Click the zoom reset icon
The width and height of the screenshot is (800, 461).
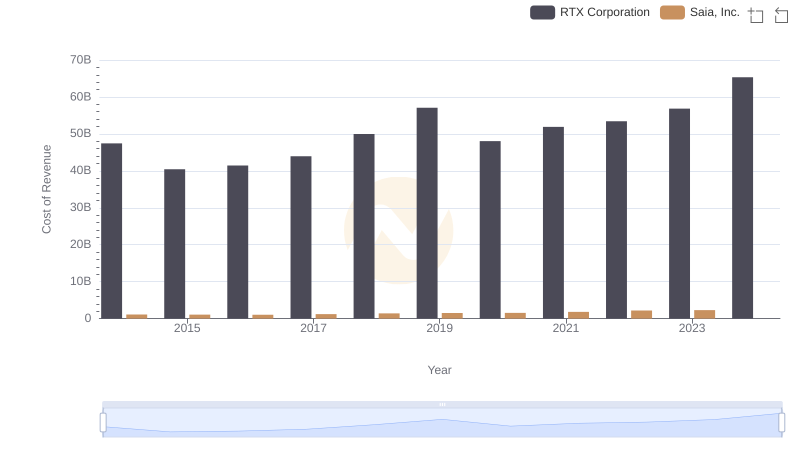click(781, 15)
